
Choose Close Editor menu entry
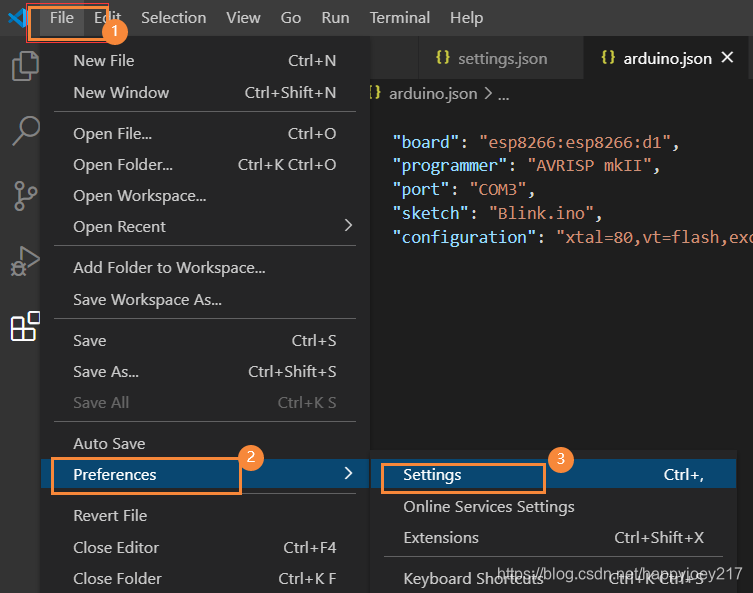[205, 547]
